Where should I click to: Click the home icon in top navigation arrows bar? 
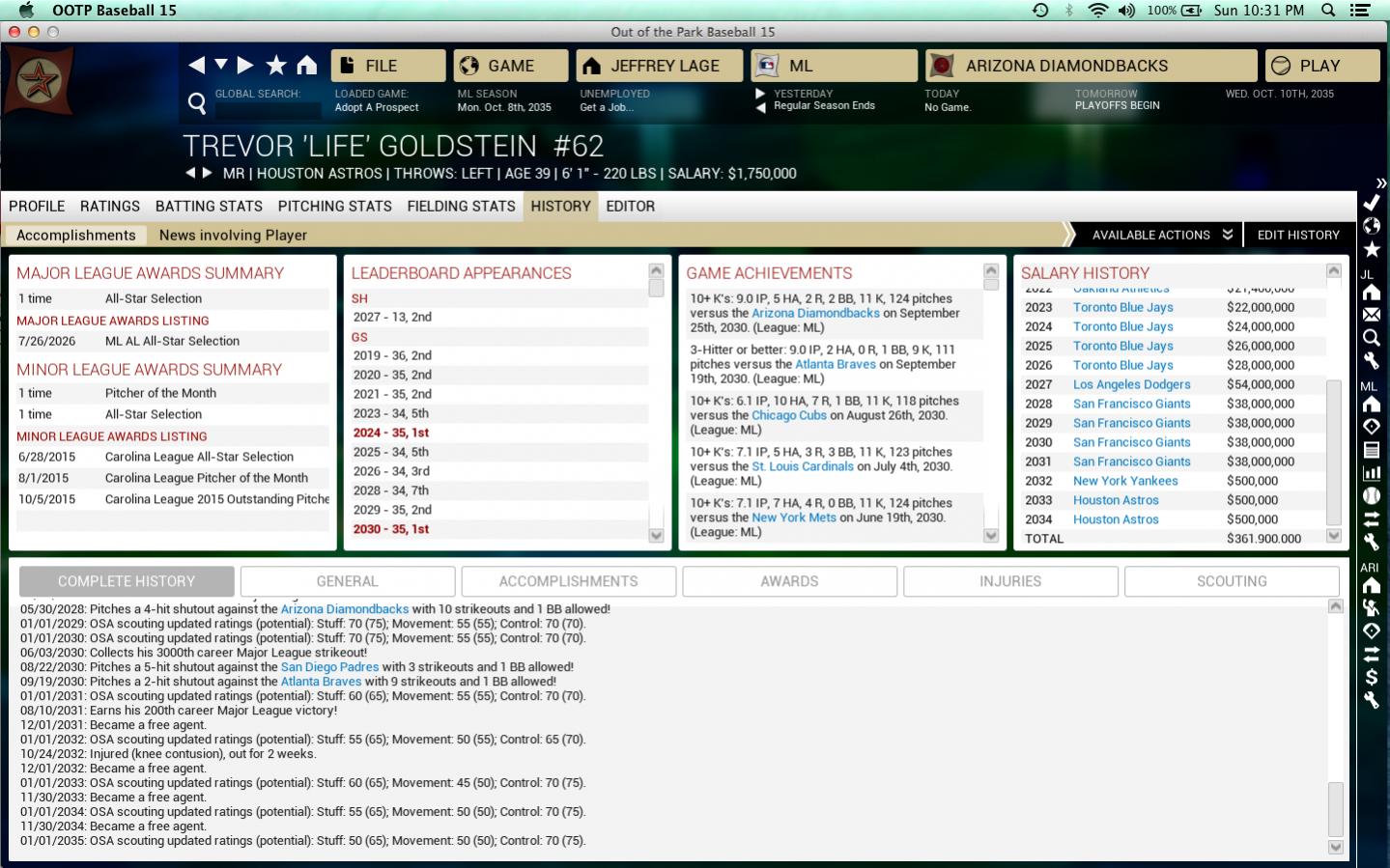[306, 65]
